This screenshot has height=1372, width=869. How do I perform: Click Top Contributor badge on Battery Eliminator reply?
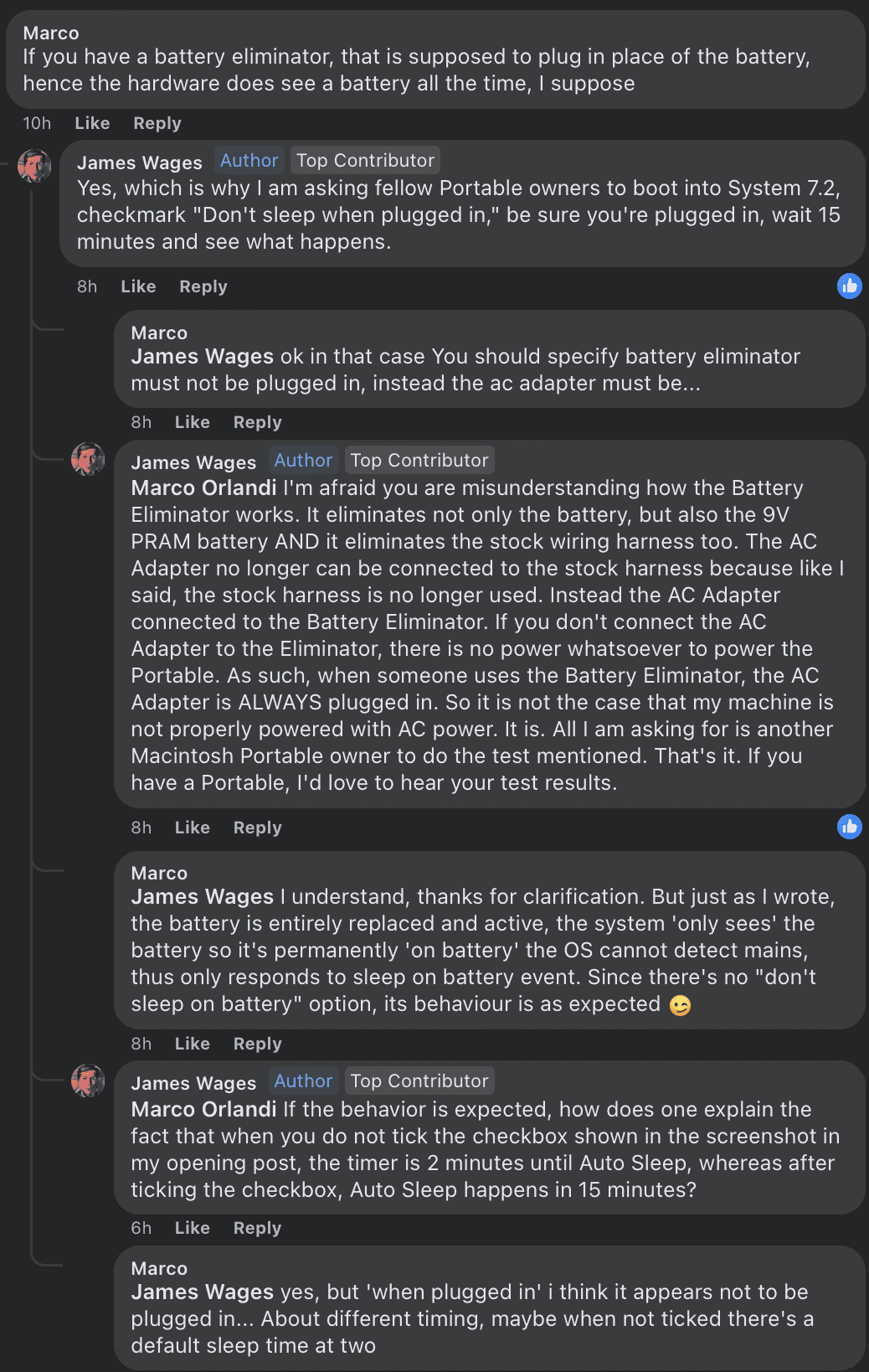click(419, 460)
